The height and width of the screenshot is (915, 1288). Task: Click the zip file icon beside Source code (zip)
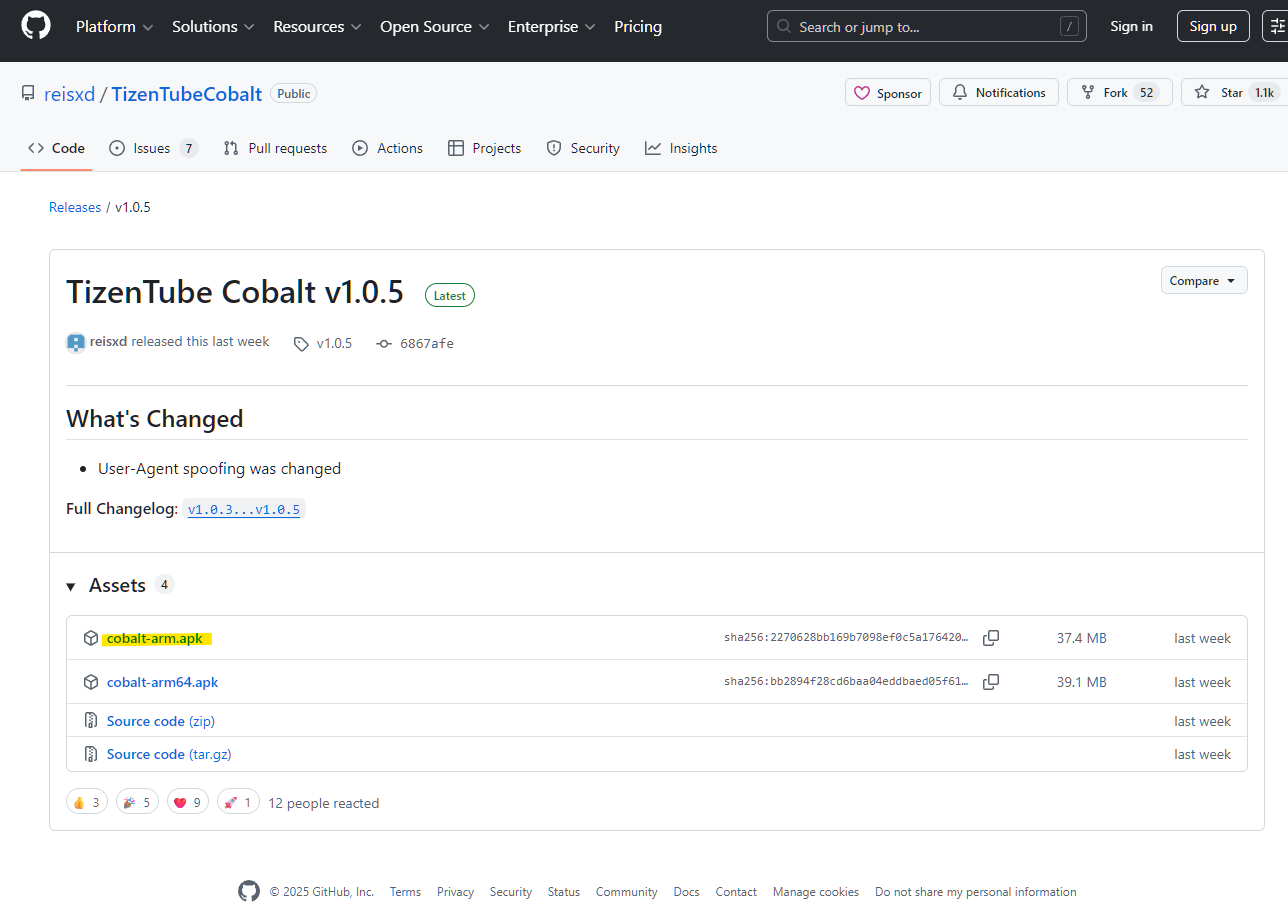pos(91,721)
